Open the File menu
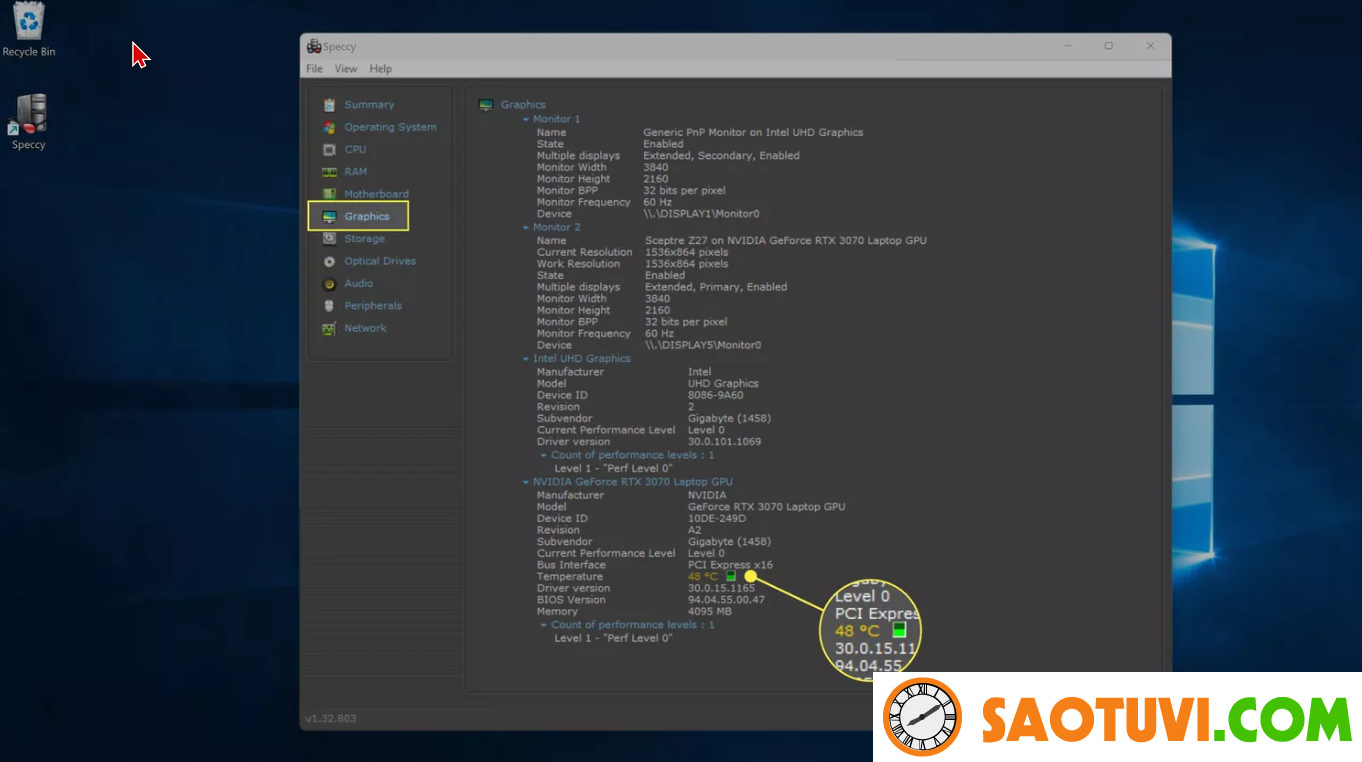Screen dimensions: 1362x762 tap(314, 69)
